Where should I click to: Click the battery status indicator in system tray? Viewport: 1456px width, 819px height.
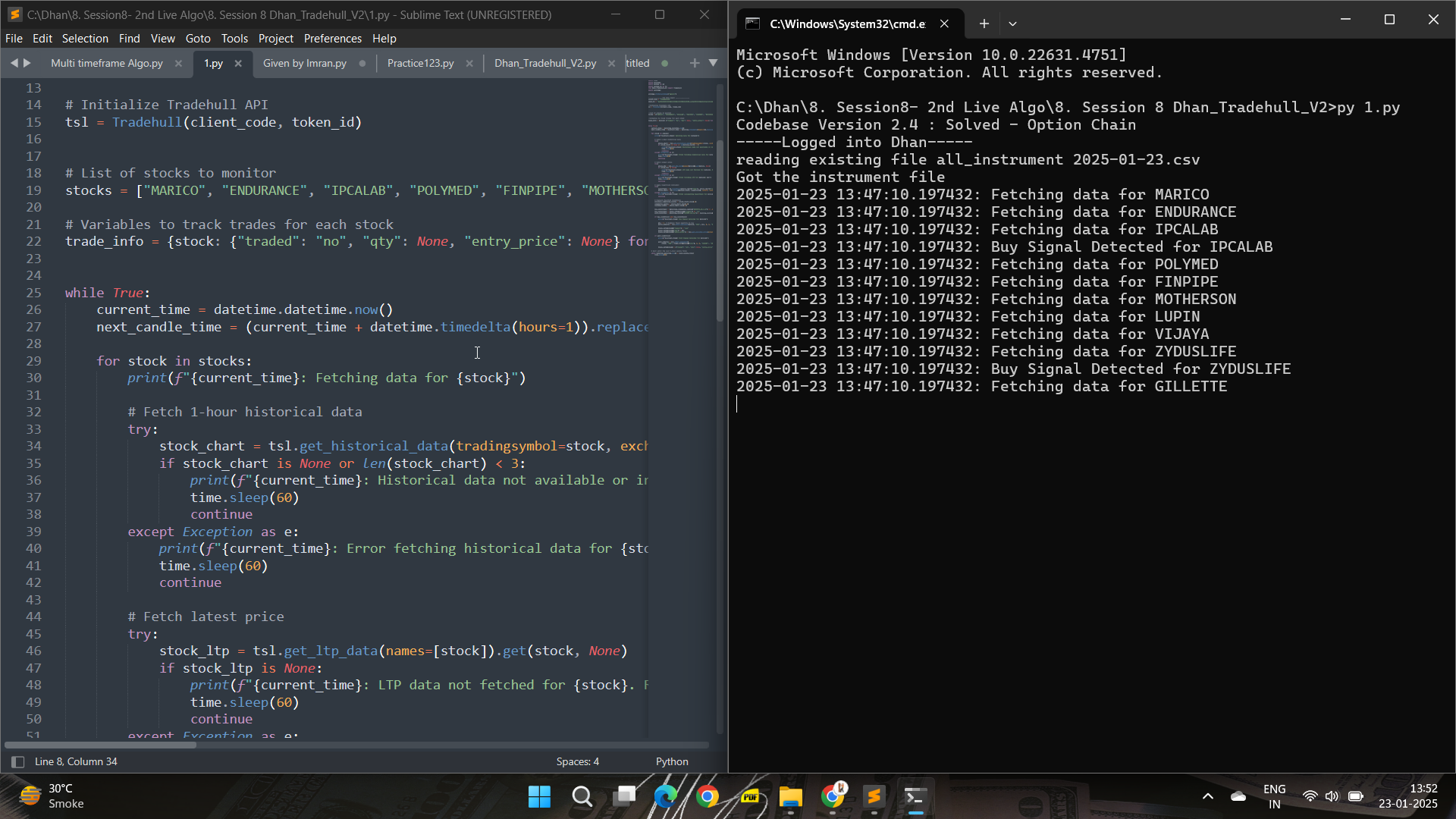[1356, 797]
